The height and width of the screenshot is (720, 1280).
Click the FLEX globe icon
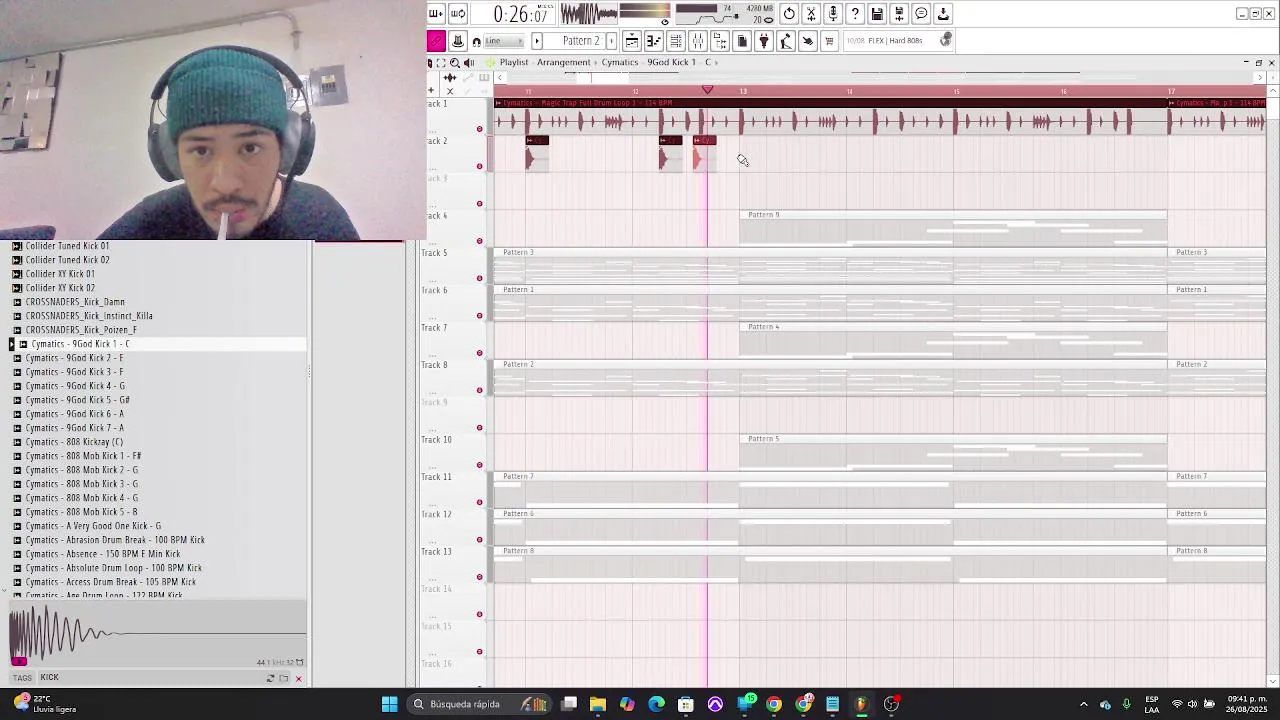coord(946,40)
